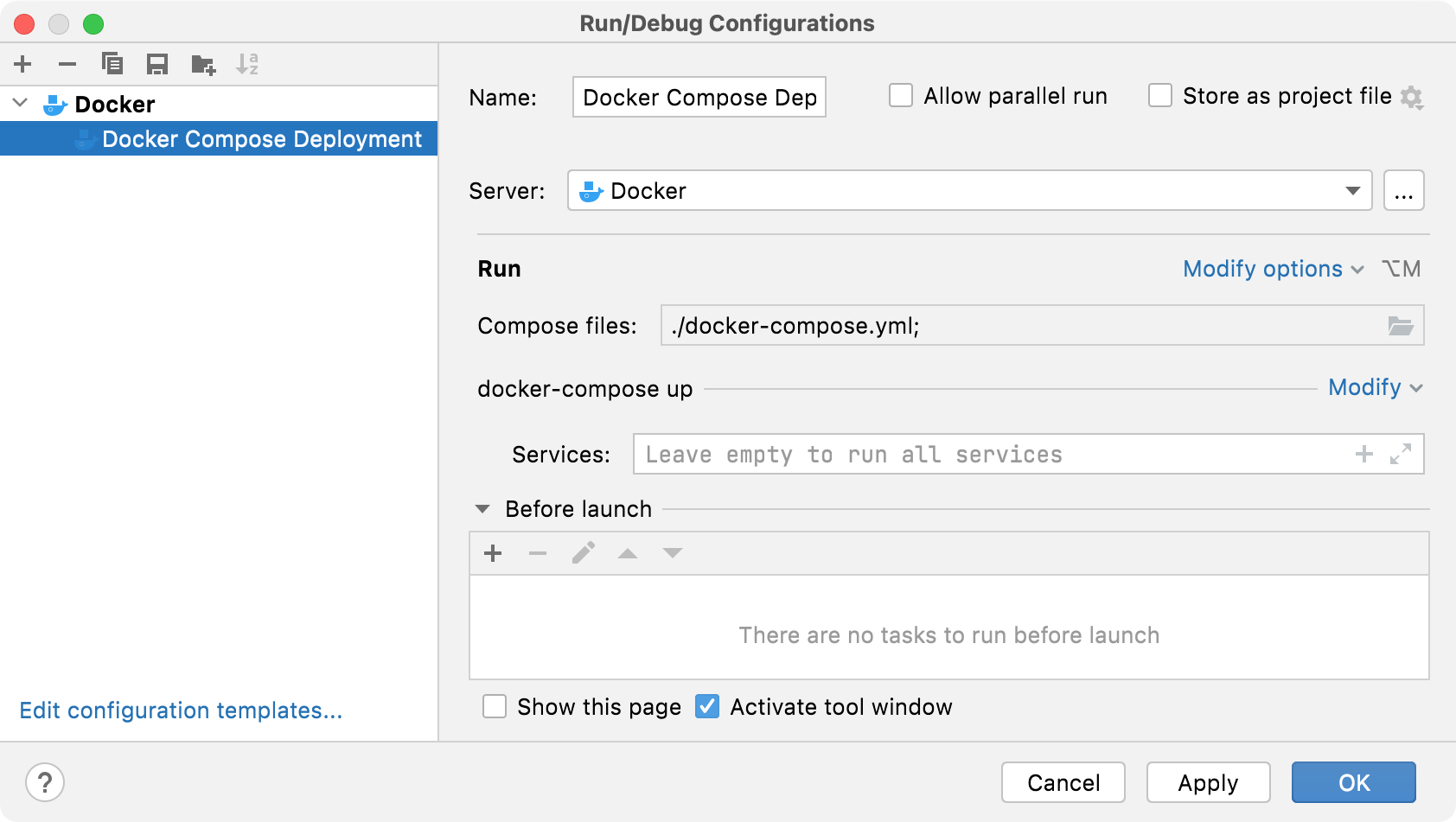Expand the Services field editor

(1401, 454)
